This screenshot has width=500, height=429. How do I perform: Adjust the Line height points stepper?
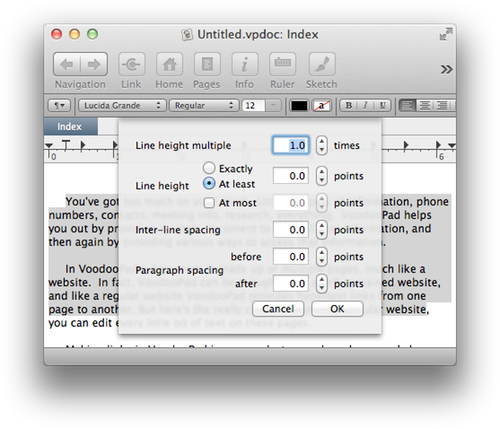pos(322,176)
